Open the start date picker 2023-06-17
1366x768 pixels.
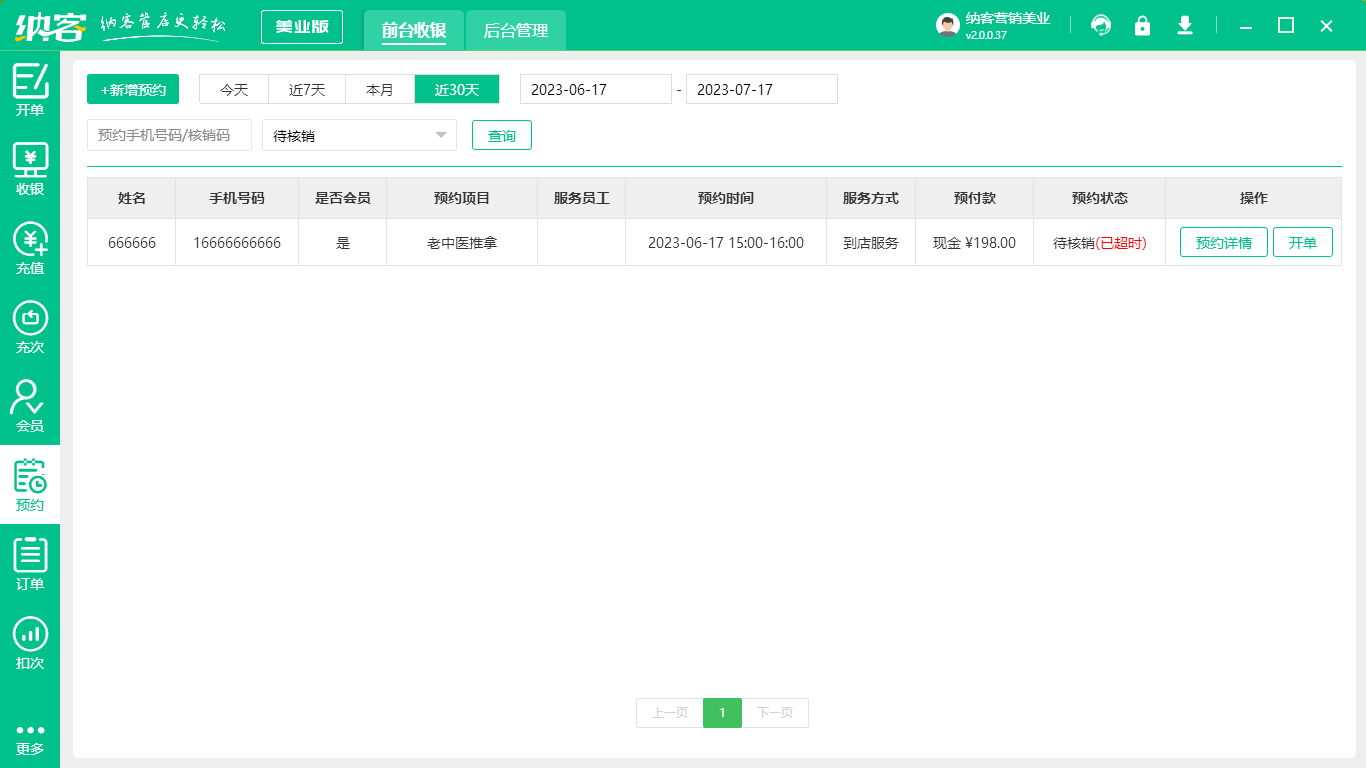coord(595,89)
